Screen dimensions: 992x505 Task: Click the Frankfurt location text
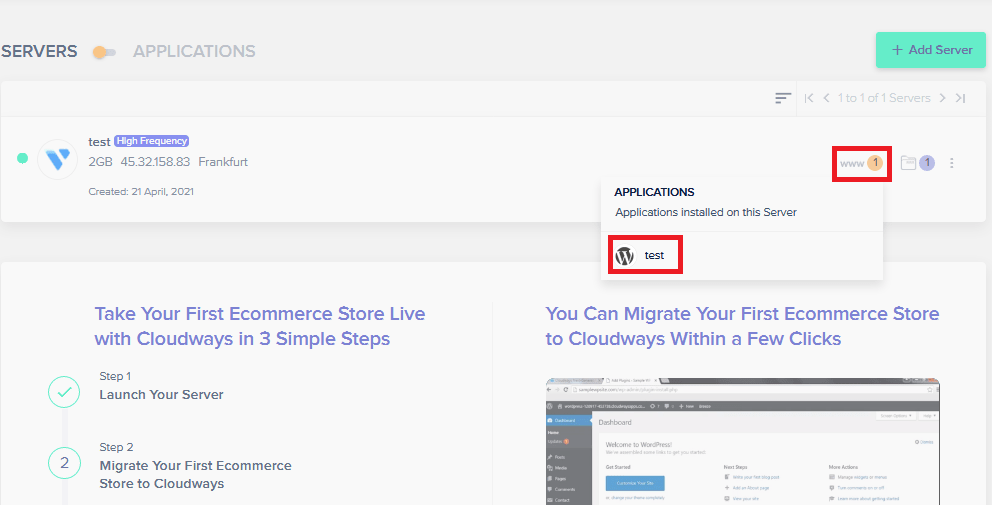click(x=223, y=162)
